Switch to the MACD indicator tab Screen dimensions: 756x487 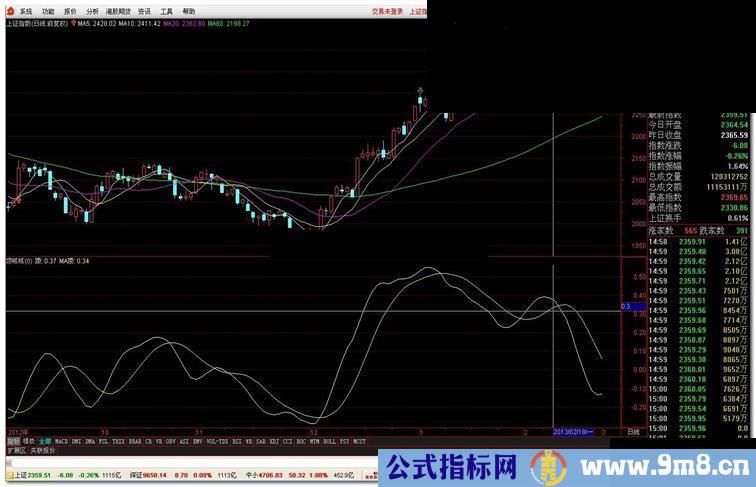(x=61, y=440)
